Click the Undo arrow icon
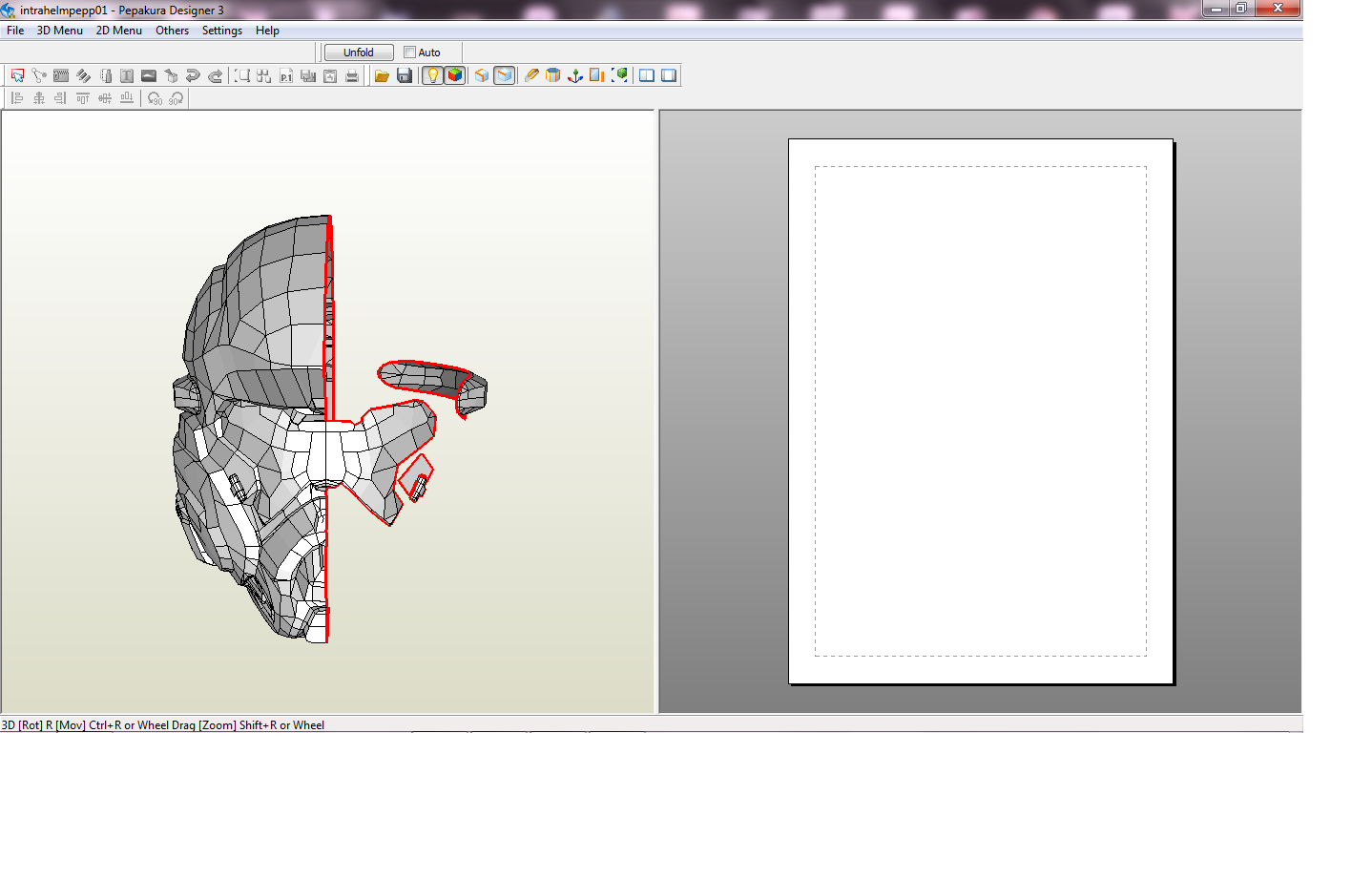The image size is (1372, 880). click(193, 75)
